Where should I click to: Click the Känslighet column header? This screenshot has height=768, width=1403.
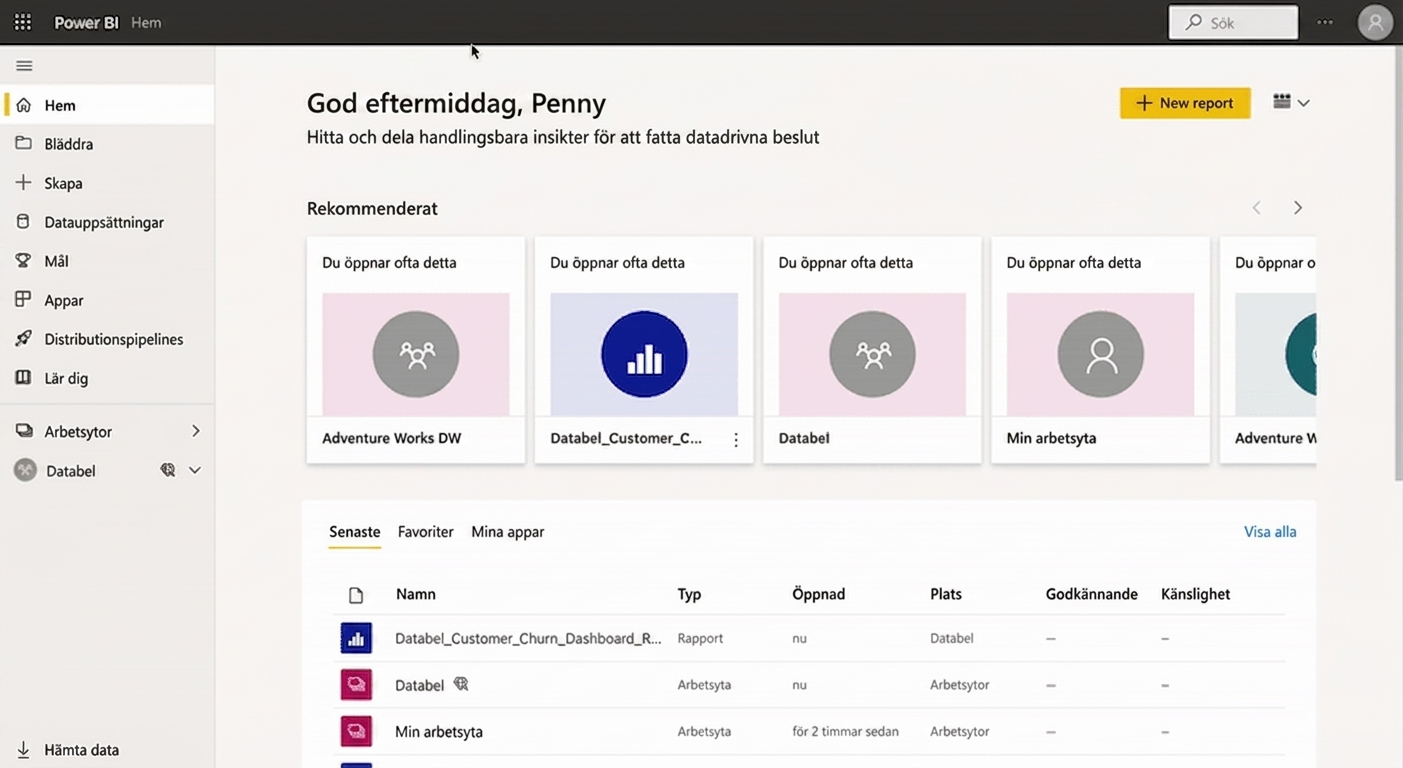point(1195,594)
